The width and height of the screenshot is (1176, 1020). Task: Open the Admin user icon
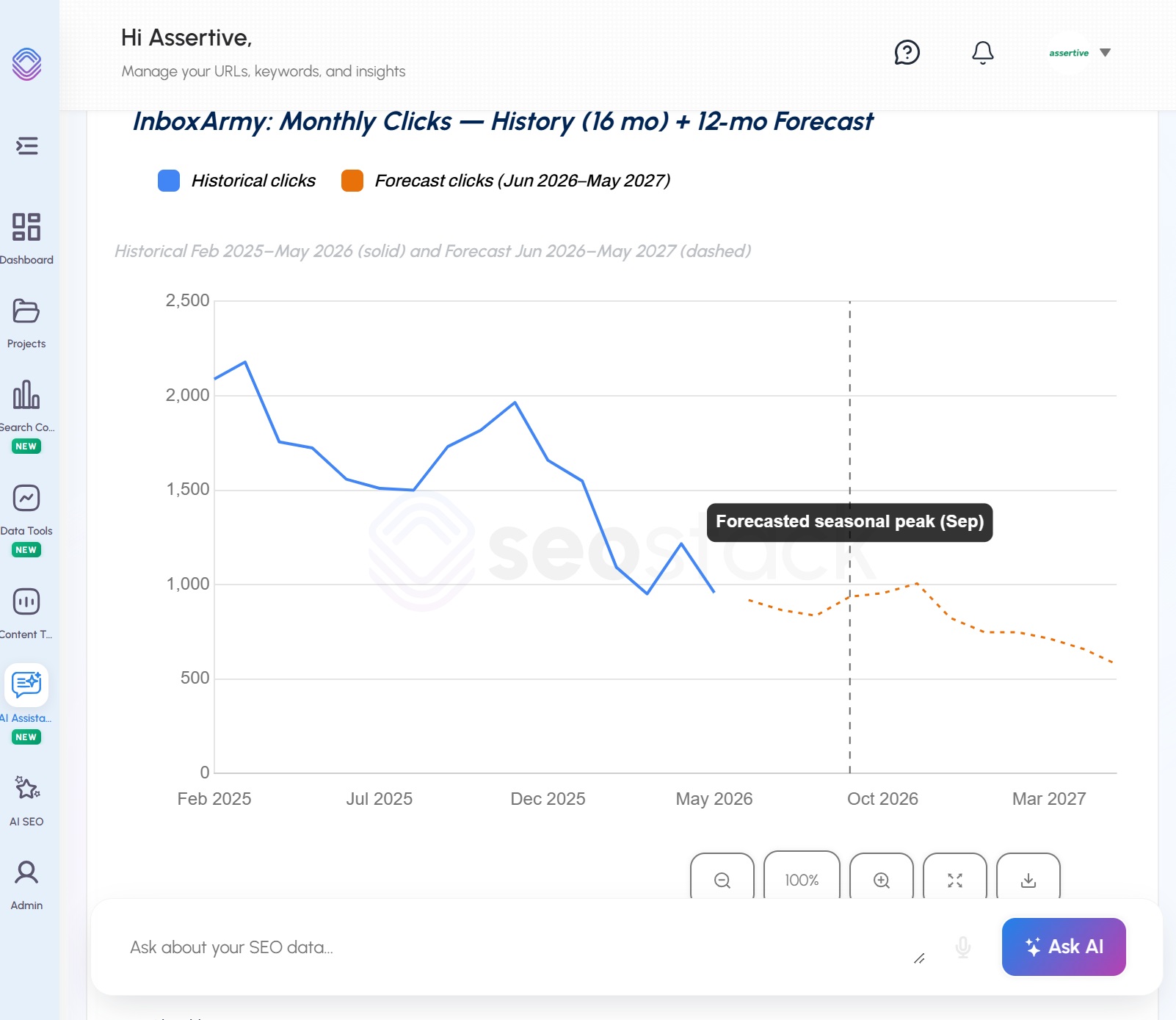pos(26,872)
